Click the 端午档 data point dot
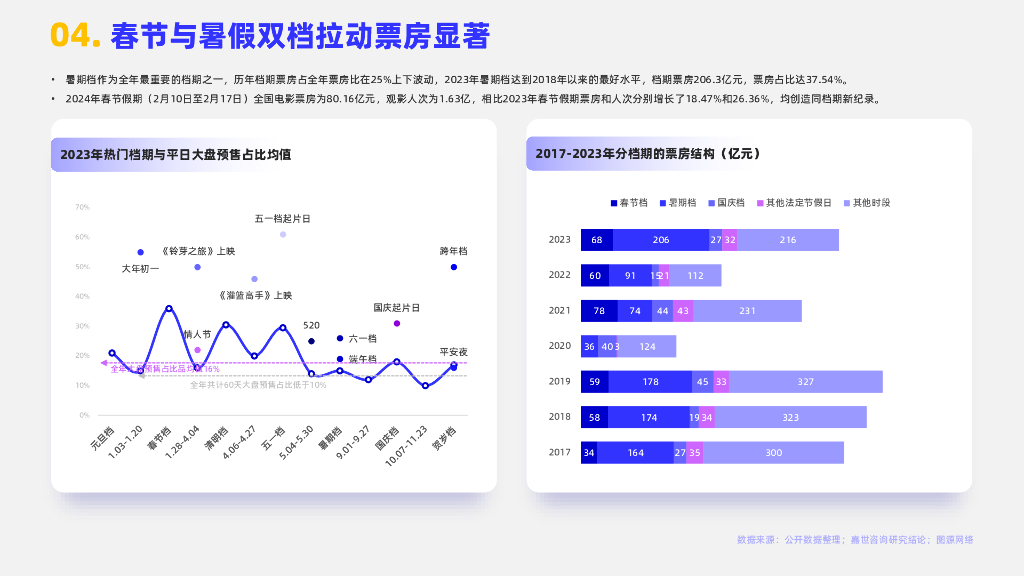The width and height of the screenshot is (1024, 576). pyautogui.click(x=340, y=359)
